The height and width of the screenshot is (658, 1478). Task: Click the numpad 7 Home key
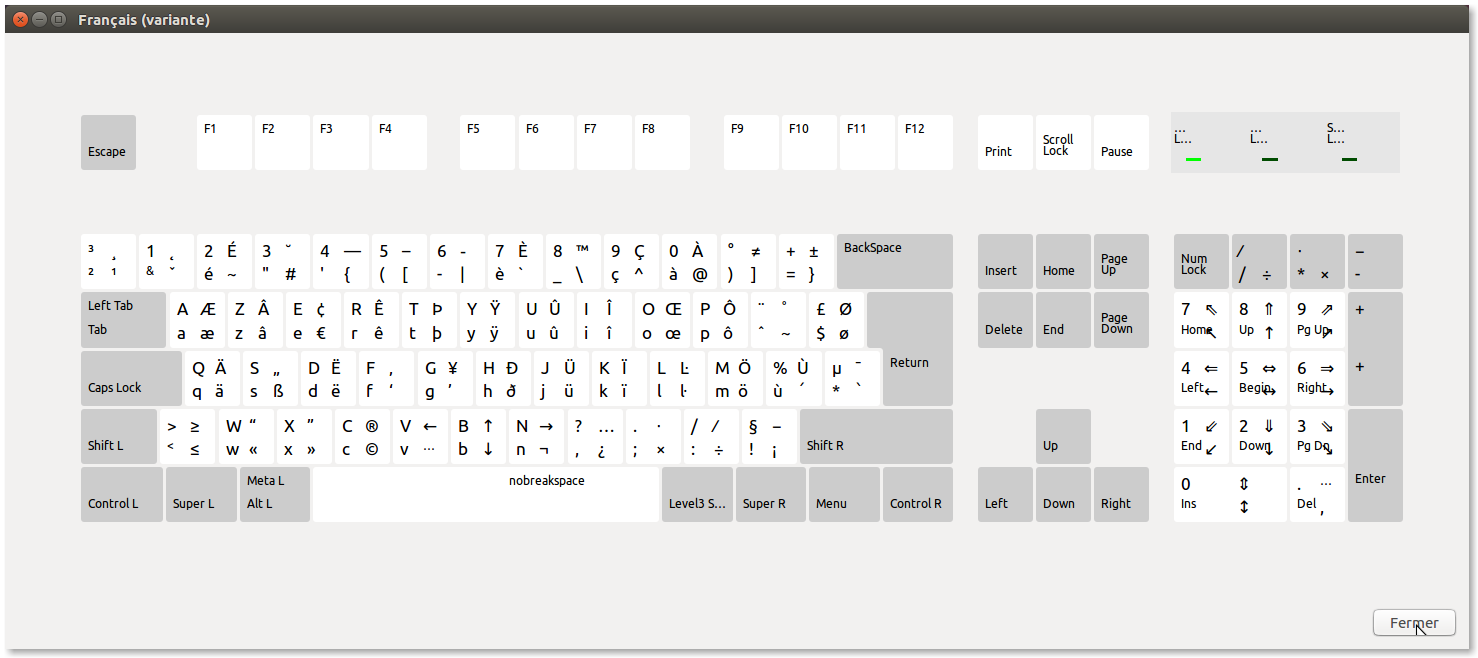point(1201,319)
